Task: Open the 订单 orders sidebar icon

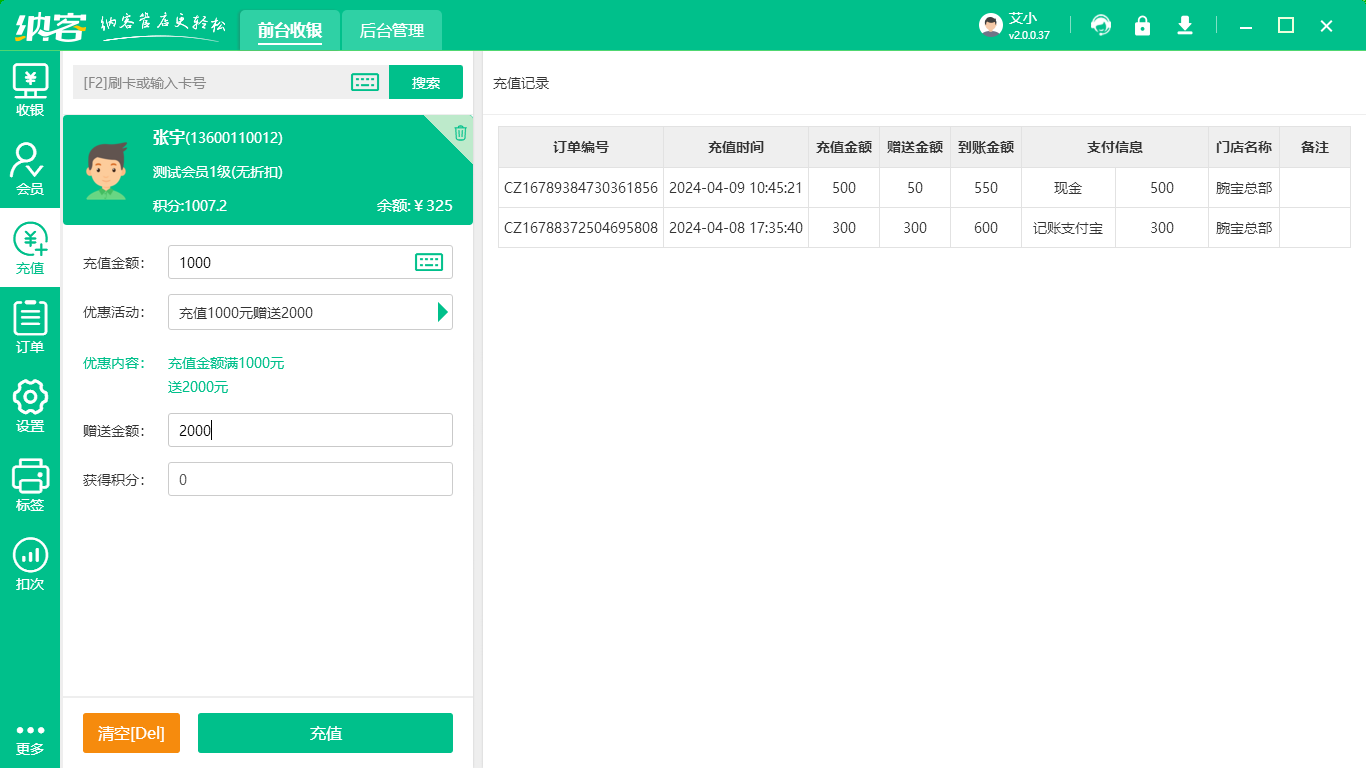Action: 30,327
